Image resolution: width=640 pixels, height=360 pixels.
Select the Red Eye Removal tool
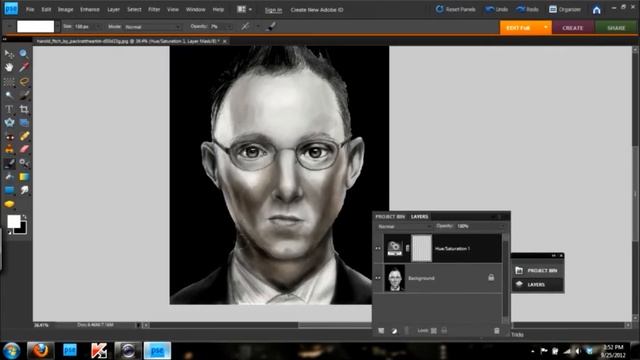point(9,136)
